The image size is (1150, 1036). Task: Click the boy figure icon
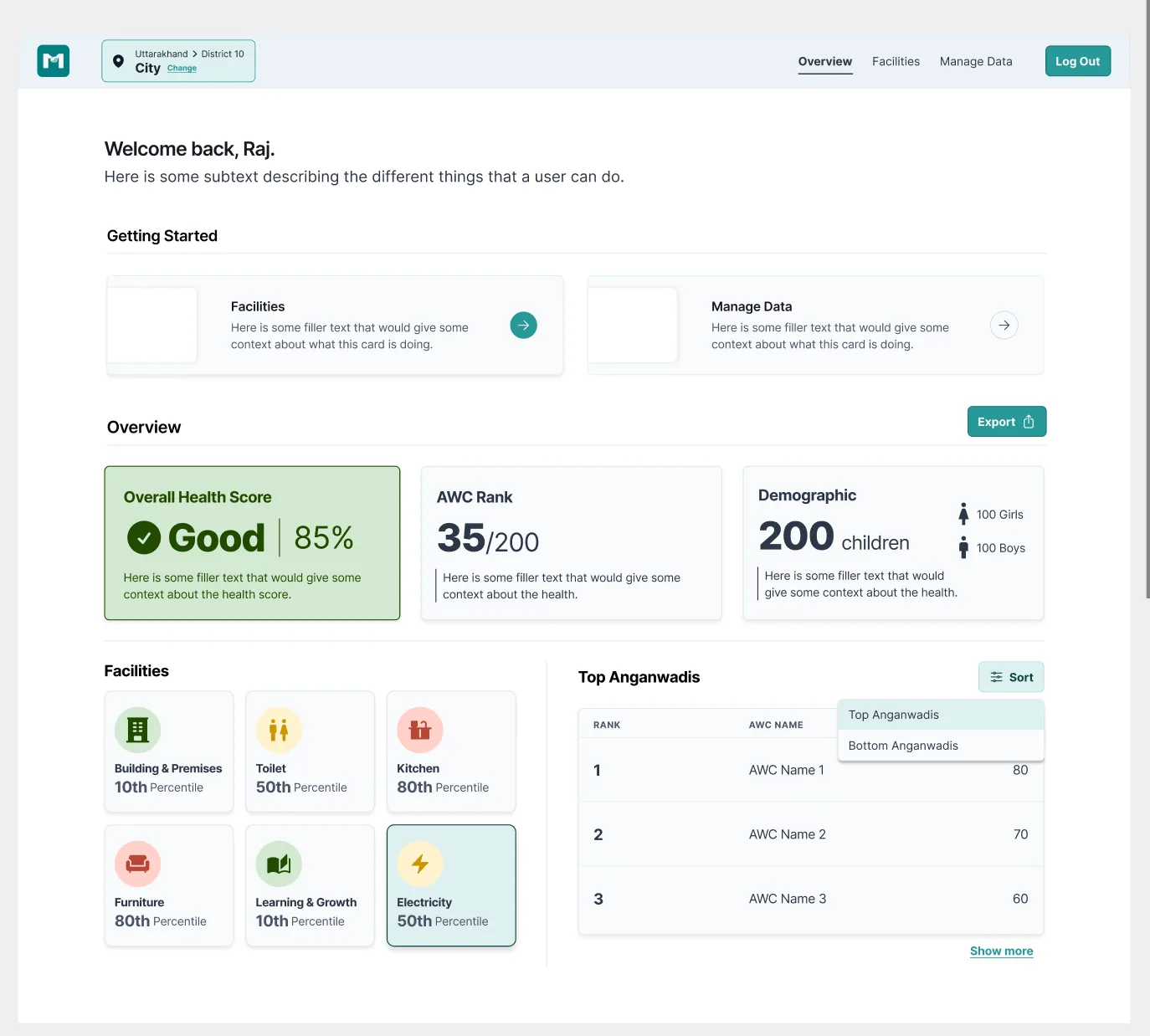coord(963,547)
